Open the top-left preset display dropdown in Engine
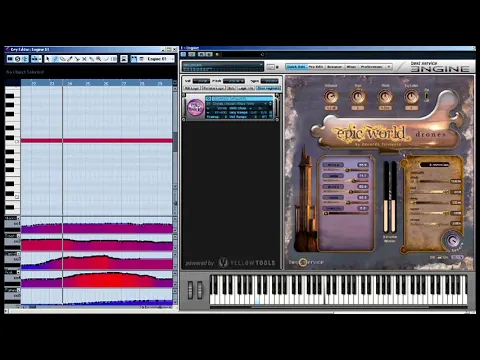 223,67
